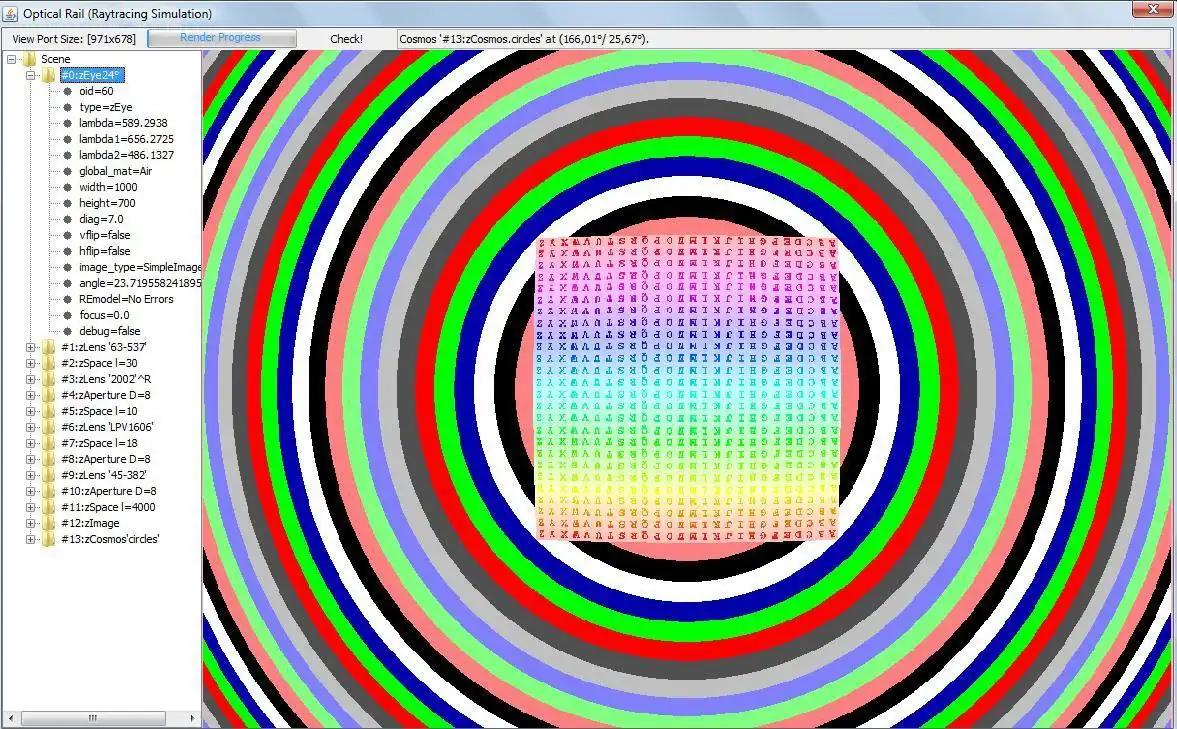The height and width of the screenshot is (729, 1177).
Task: Expand the #3:zLens '2002'^R node
Action: (x=31, y=379)
